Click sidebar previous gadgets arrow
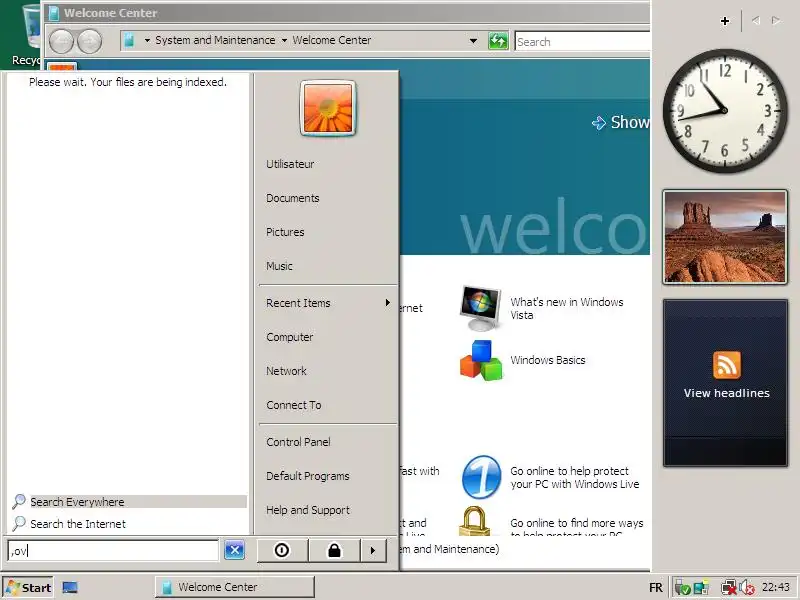Image resolution: width=800 pixels, height=600 pixels. click(x=756, y=20)
